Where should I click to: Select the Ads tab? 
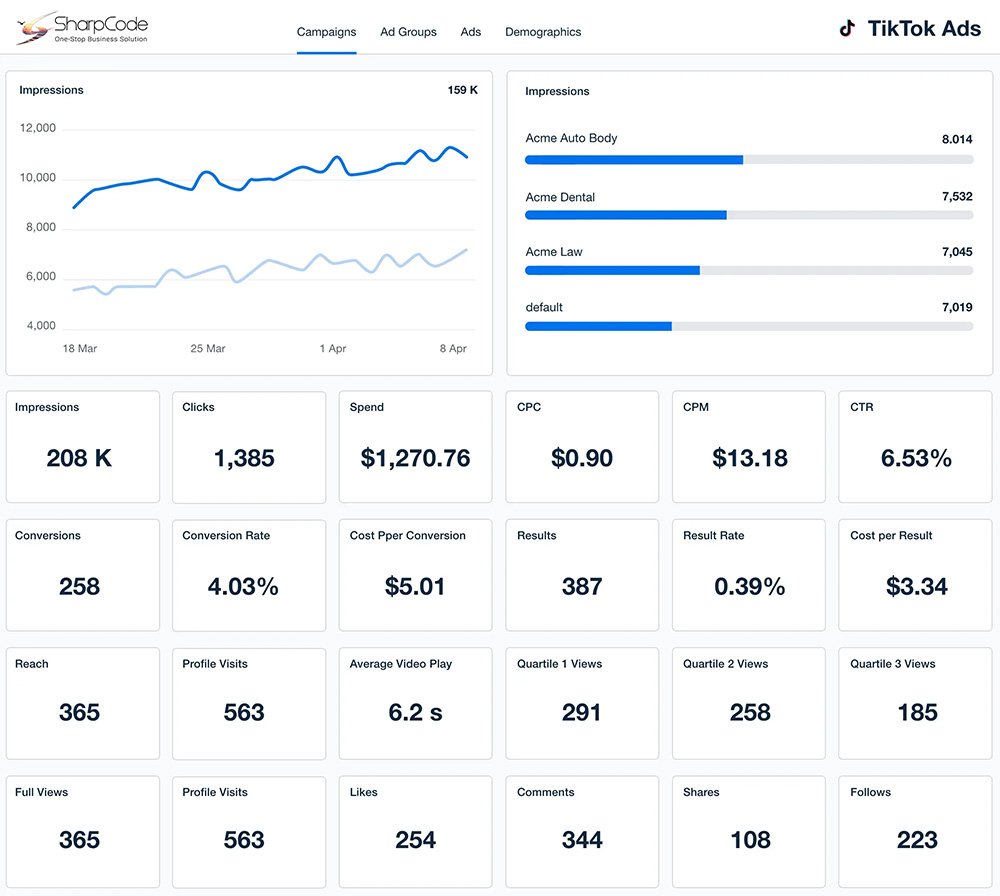tap(471, 32)
